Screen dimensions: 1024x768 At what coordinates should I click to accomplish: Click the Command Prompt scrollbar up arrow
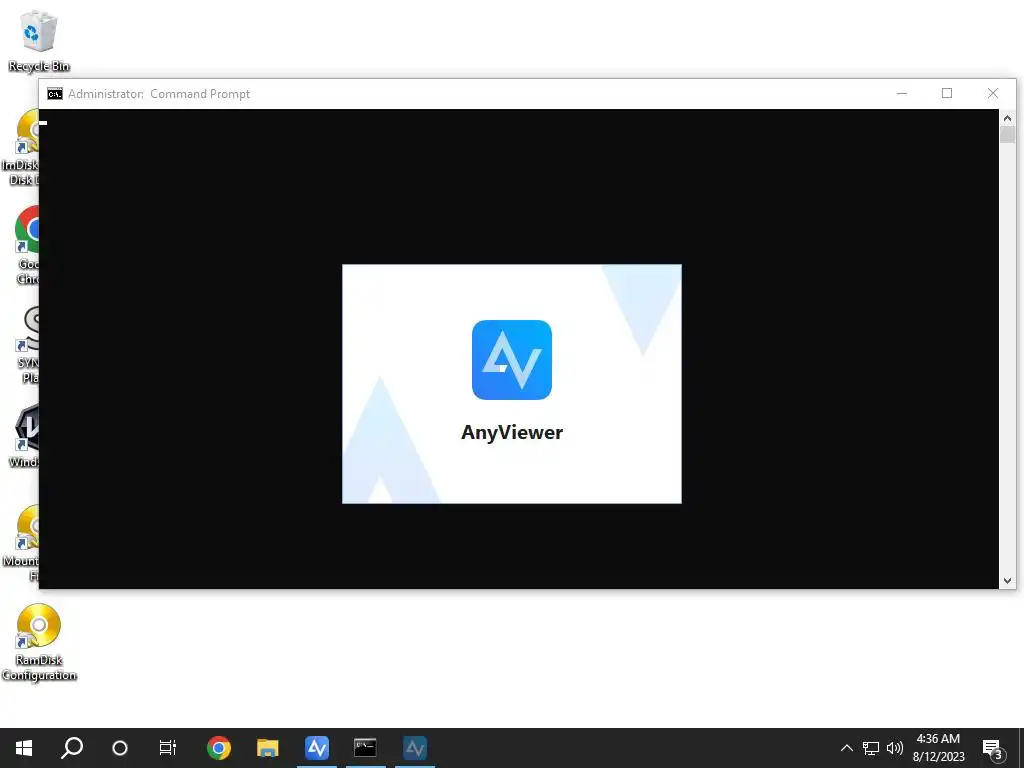click(x=1007, y=118)
